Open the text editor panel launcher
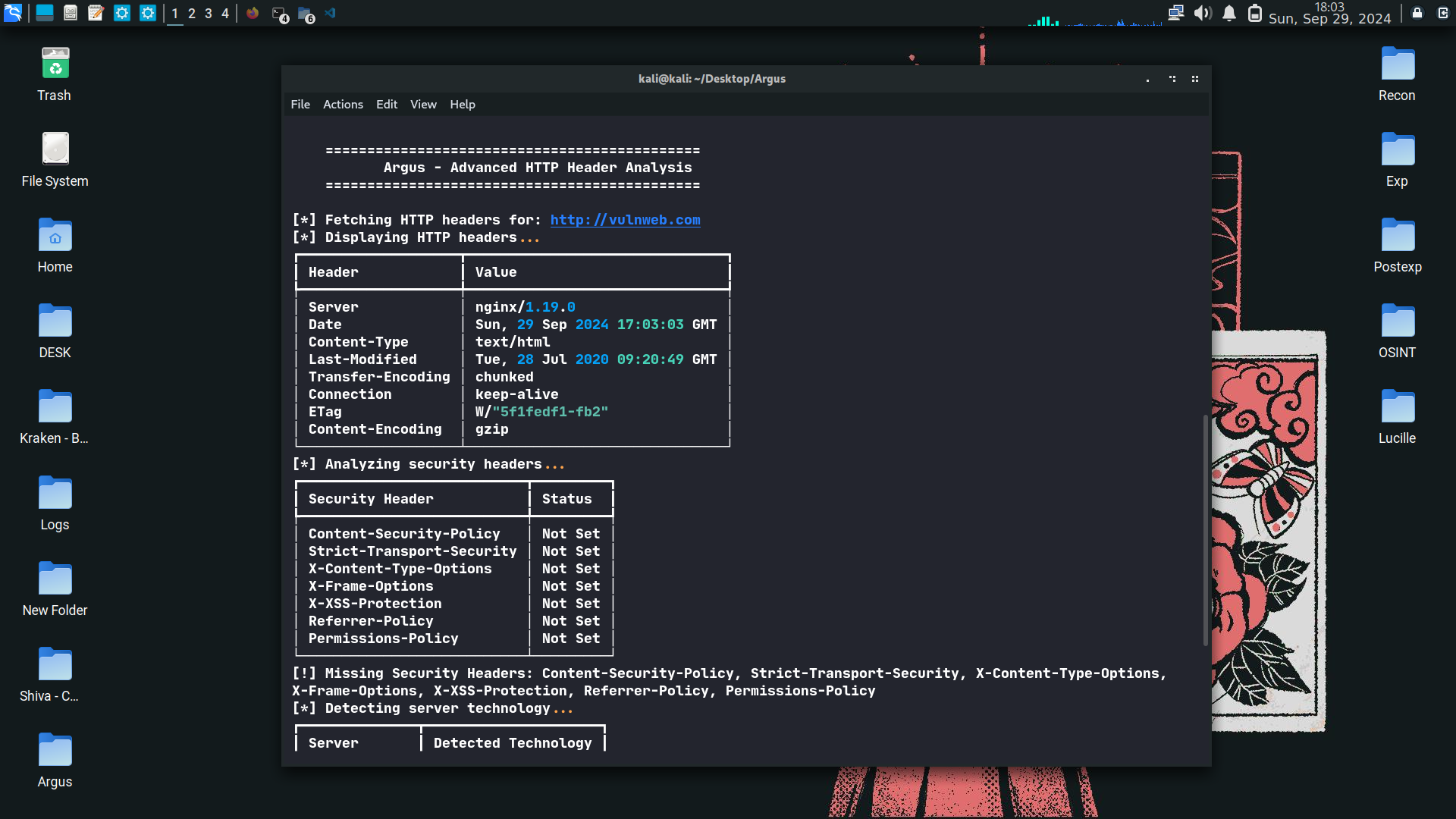Screen dimensions: 1456x819 [96, 13]
